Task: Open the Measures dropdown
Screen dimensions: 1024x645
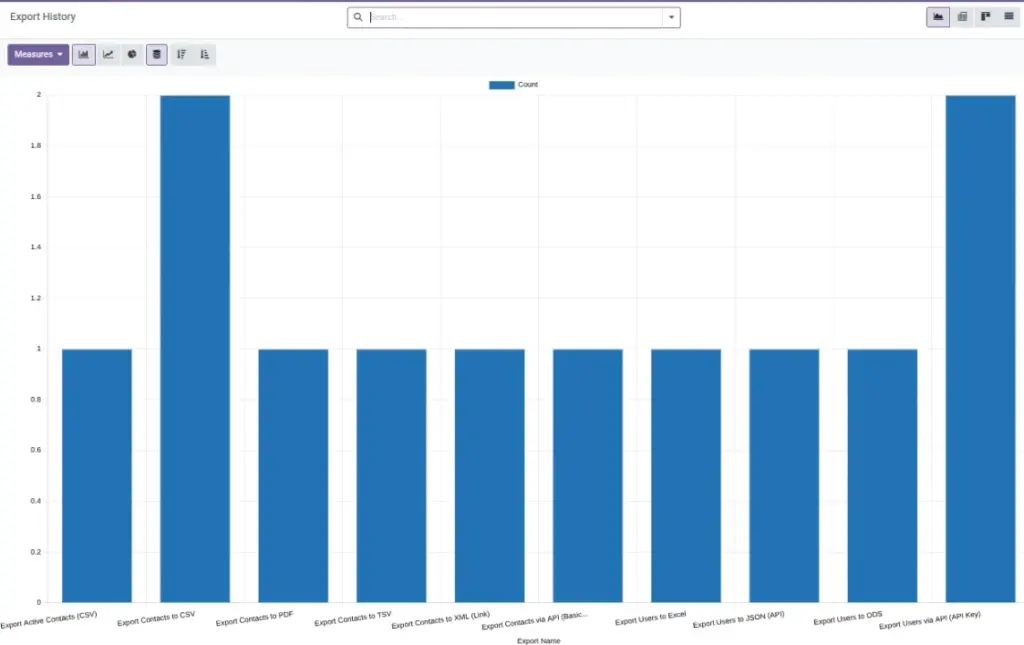Action: click(39, 54)
